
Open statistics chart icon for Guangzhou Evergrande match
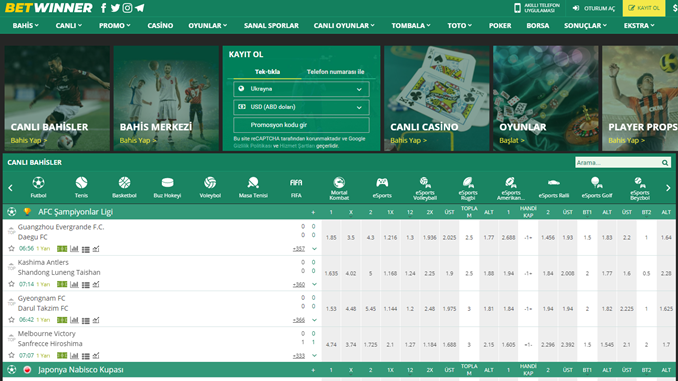(x=74, y=249)
